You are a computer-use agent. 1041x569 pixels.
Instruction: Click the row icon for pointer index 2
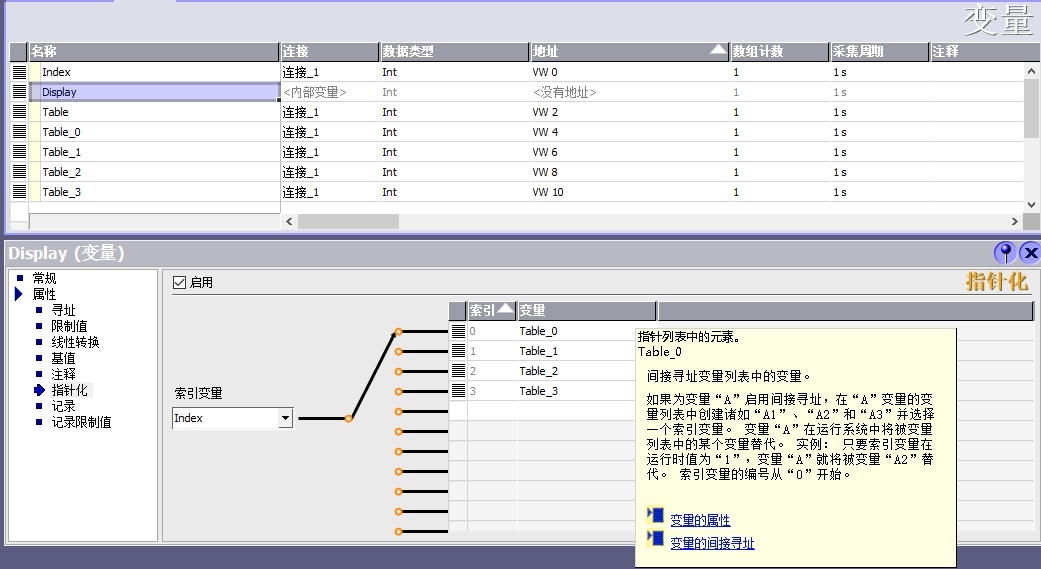(x=458, y=371)
